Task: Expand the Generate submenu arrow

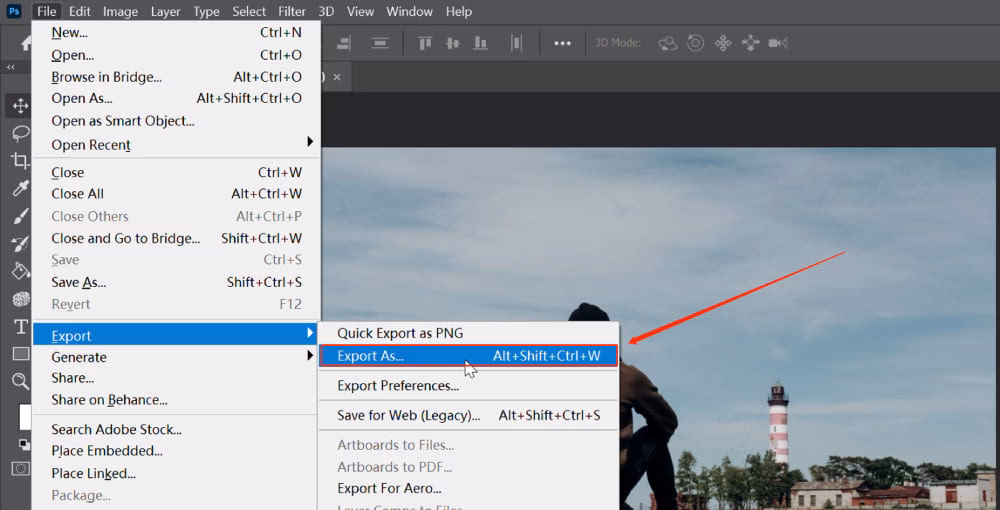Action: point(310,355)
